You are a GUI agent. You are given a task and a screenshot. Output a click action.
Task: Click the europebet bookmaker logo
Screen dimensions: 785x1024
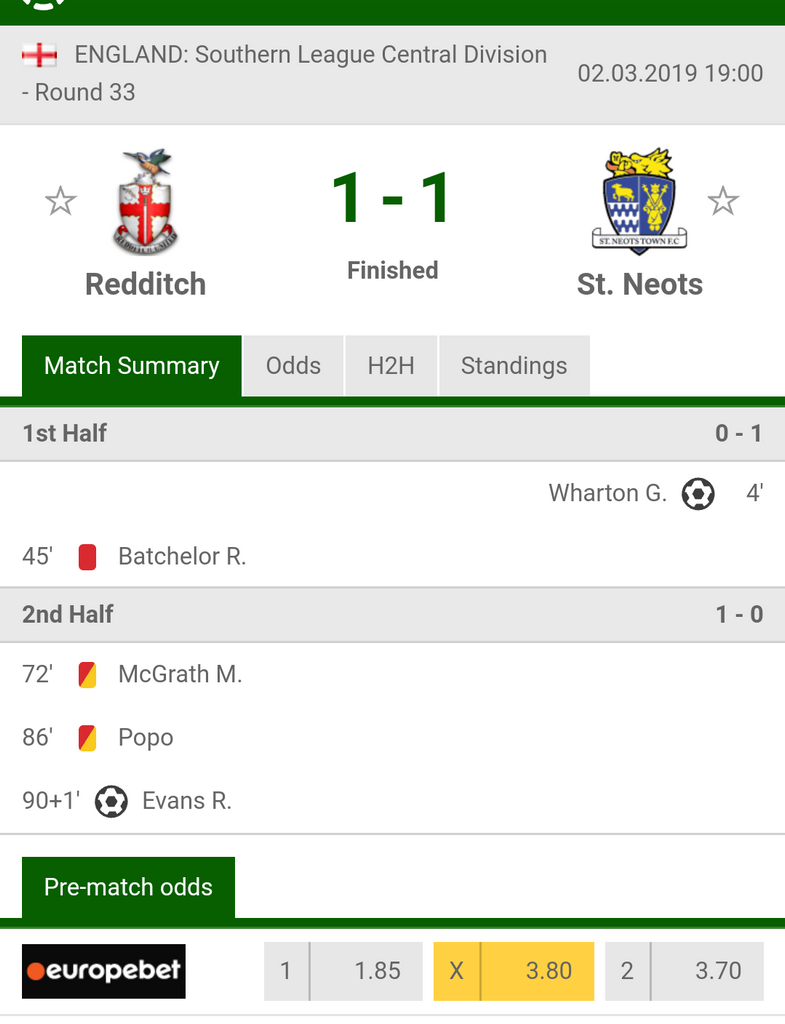[104, 971]
